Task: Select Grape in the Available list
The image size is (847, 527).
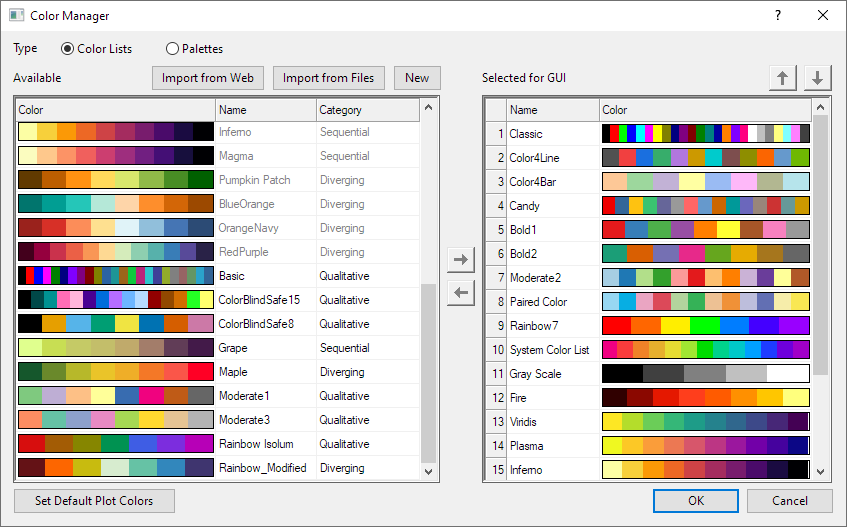Action: [x=233, y=348]
